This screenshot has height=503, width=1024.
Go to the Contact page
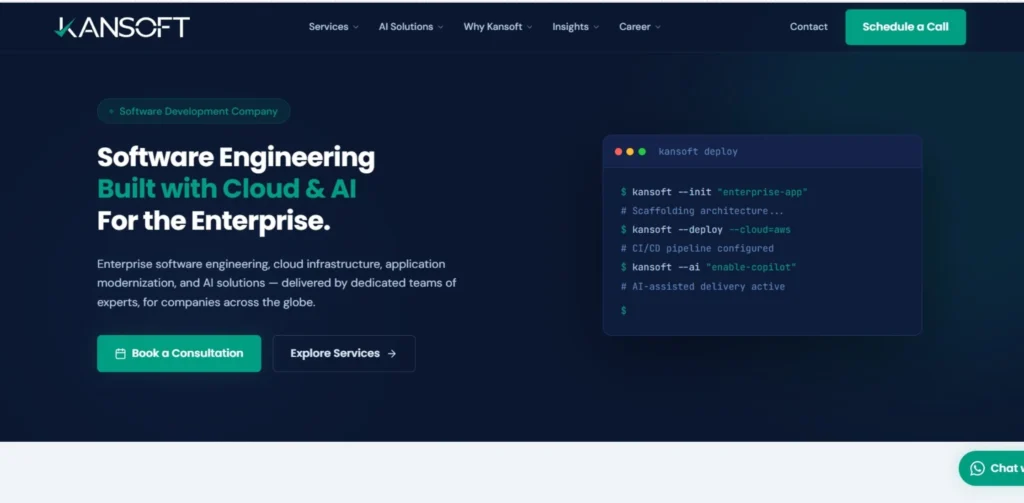point(808,27)
